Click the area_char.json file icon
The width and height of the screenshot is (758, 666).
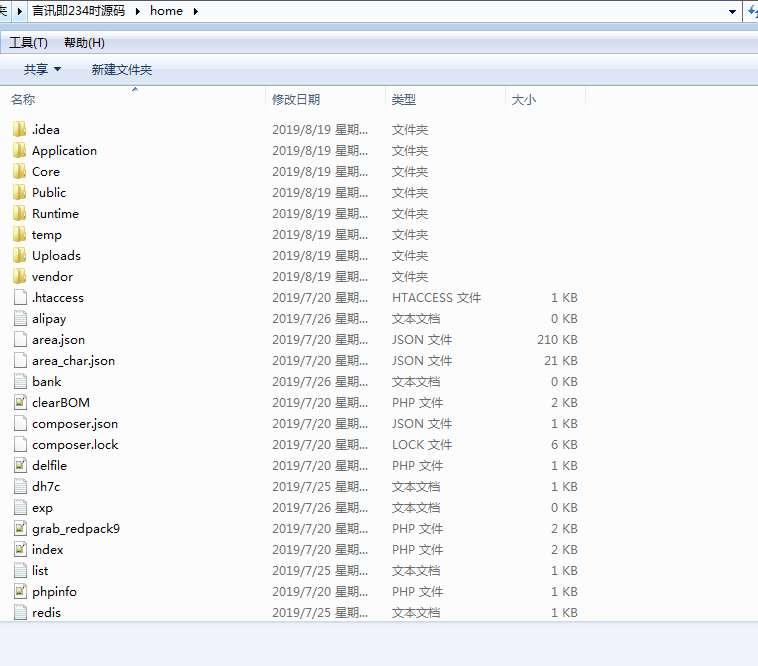click(20, 361)
